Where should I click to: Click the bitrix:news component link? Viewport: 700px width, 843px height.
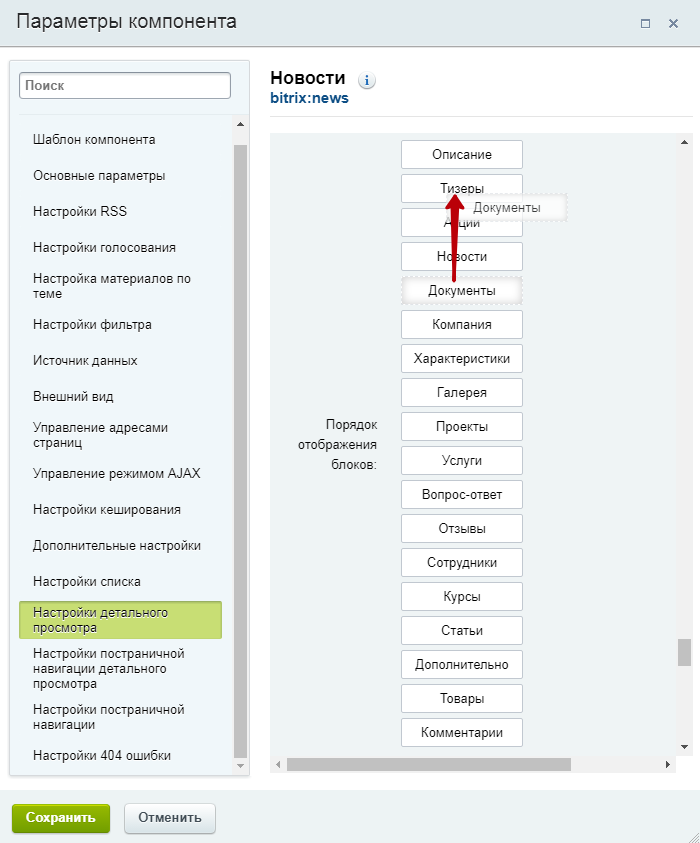click(309, 98)
